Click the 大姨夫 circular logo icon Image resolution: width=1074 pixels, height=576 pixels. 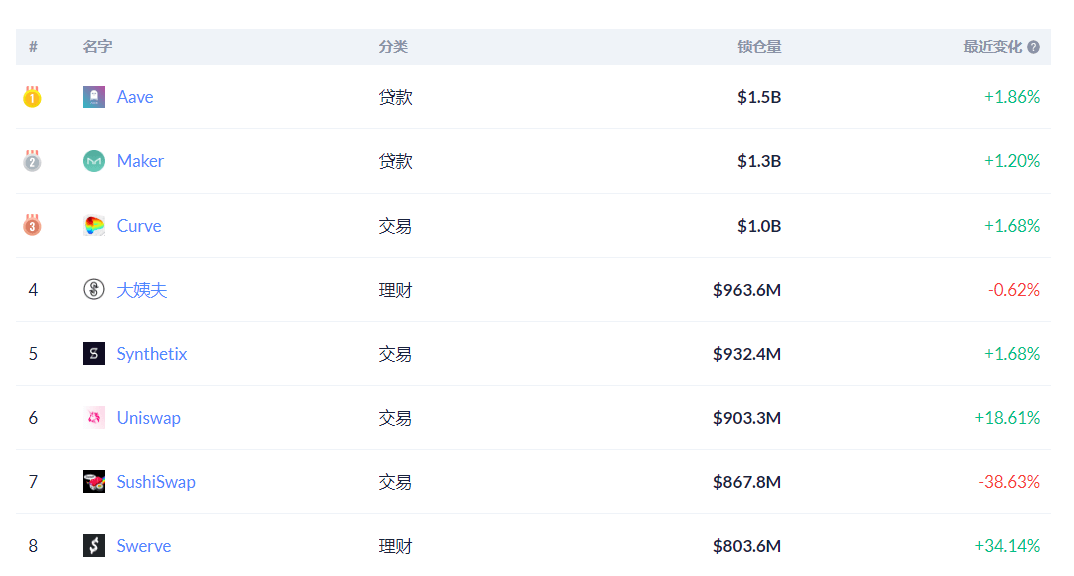tap(93, 290)
